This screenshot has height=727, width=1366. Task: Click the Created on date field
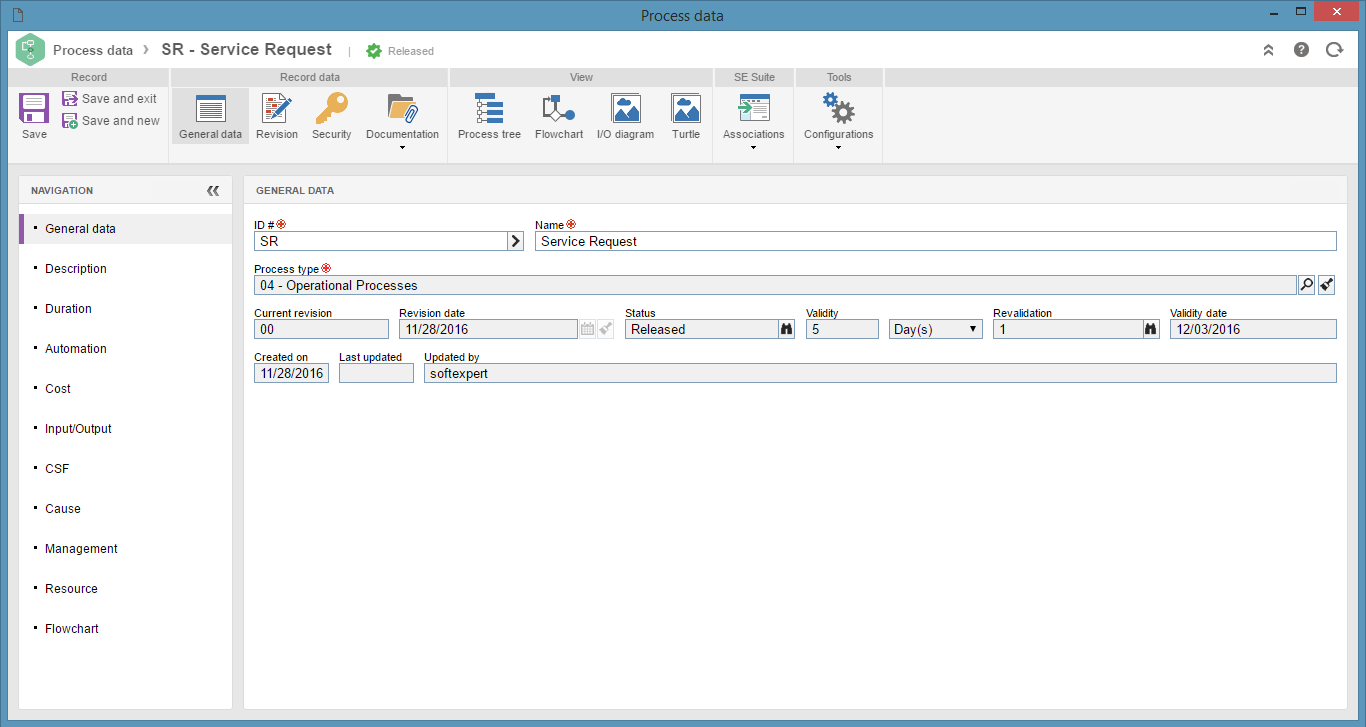pyautogui.click(x=291, y=373)
